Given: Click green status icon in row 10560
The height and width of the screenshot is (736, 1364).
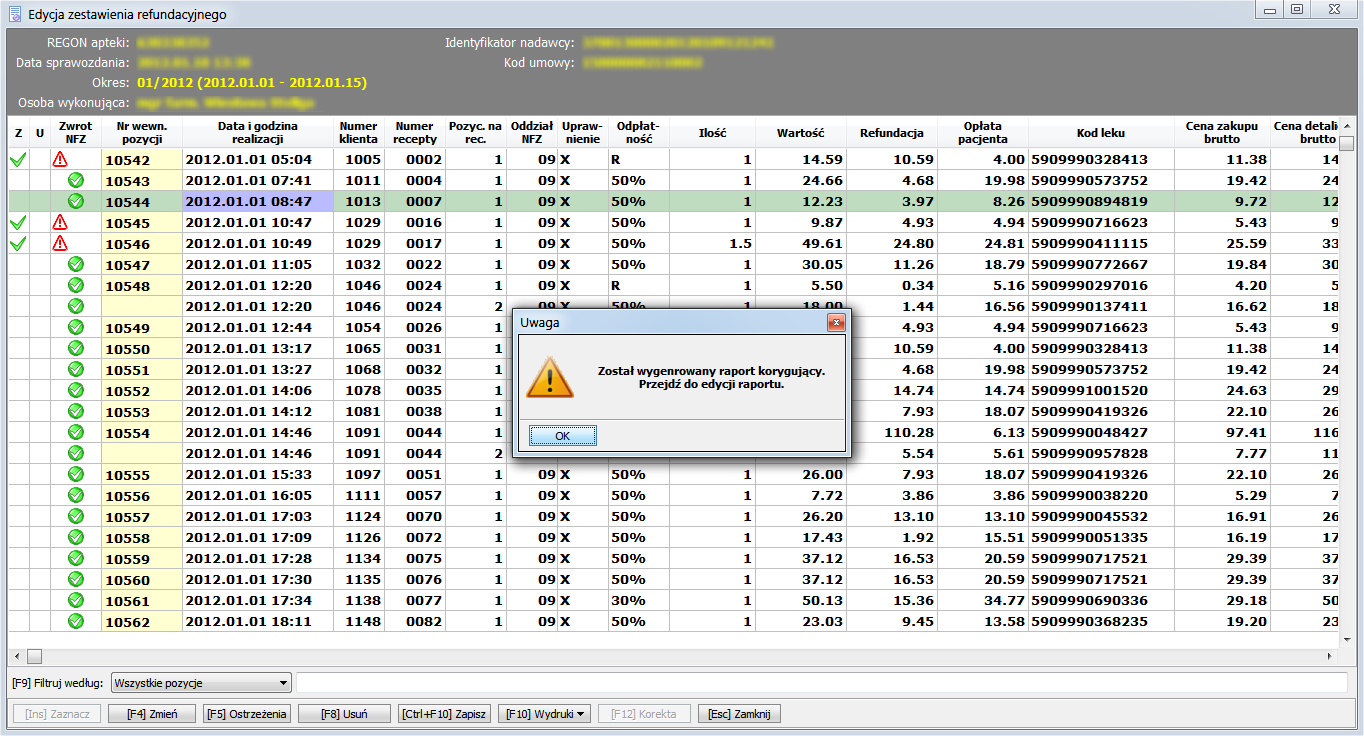Looking at the screenshot, I should click(x=76, y=579).
